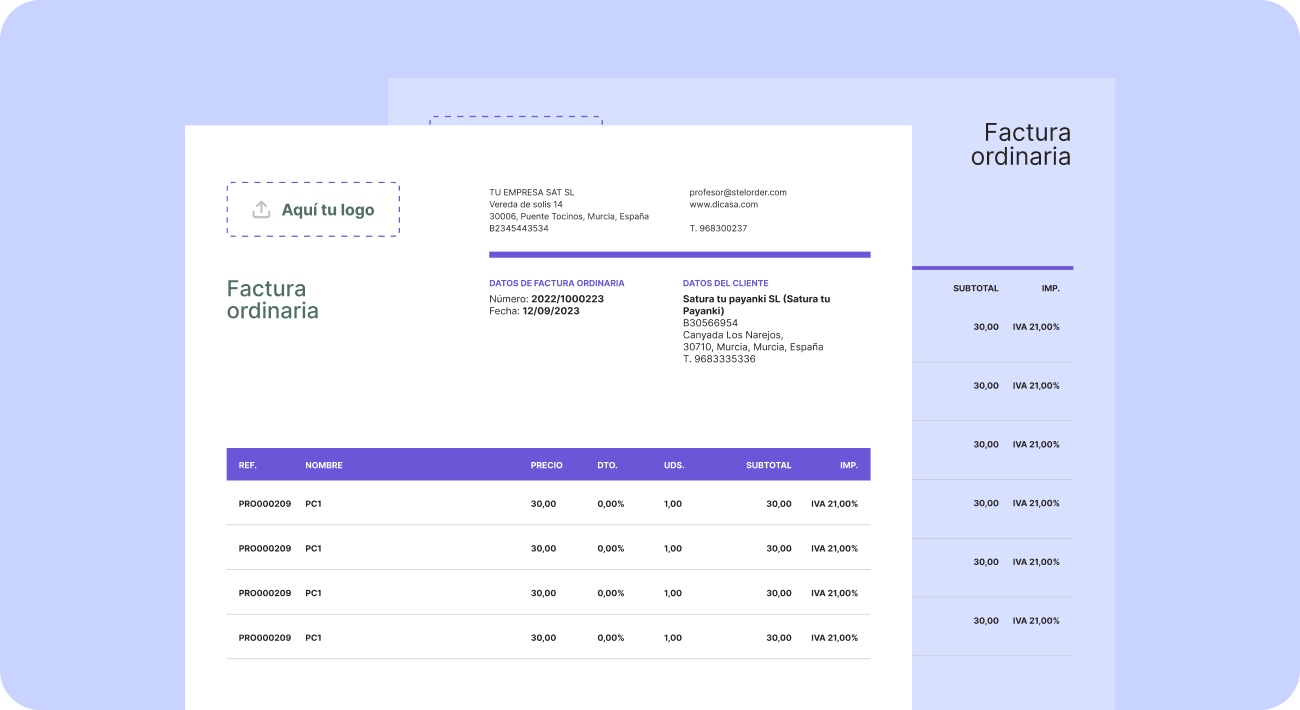This screenshot has width=1300, height=710.
Task: Click the REF. column header
Action: click(247, 465)
